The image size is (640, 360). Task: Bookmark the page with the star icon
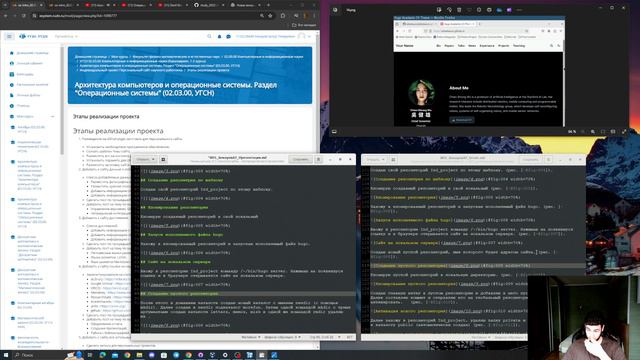[270, 16]
